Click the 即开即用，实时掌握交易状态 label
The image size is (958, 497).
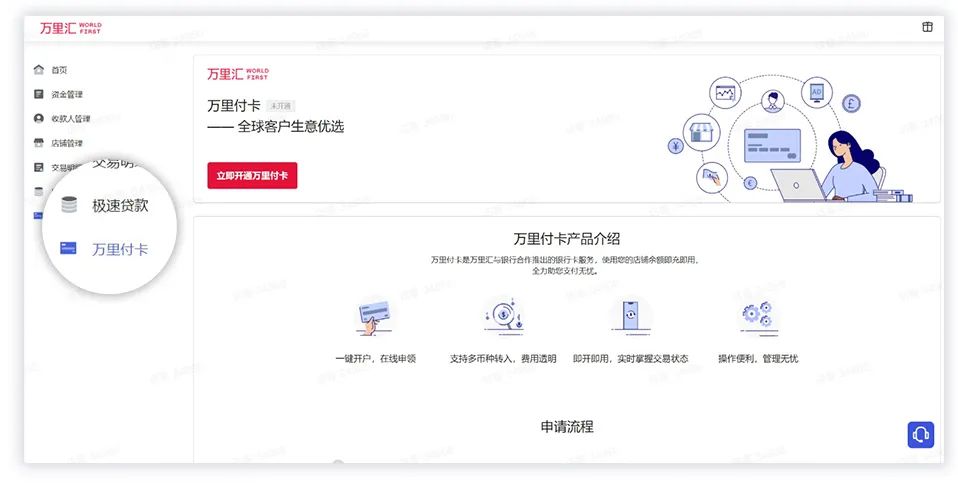(x=631, y=359)
